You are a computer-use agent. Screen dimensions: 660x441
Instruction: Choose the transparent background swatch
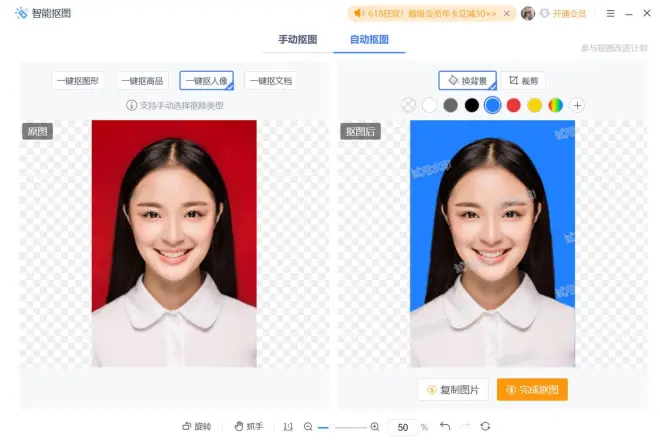tap(408, 105)
